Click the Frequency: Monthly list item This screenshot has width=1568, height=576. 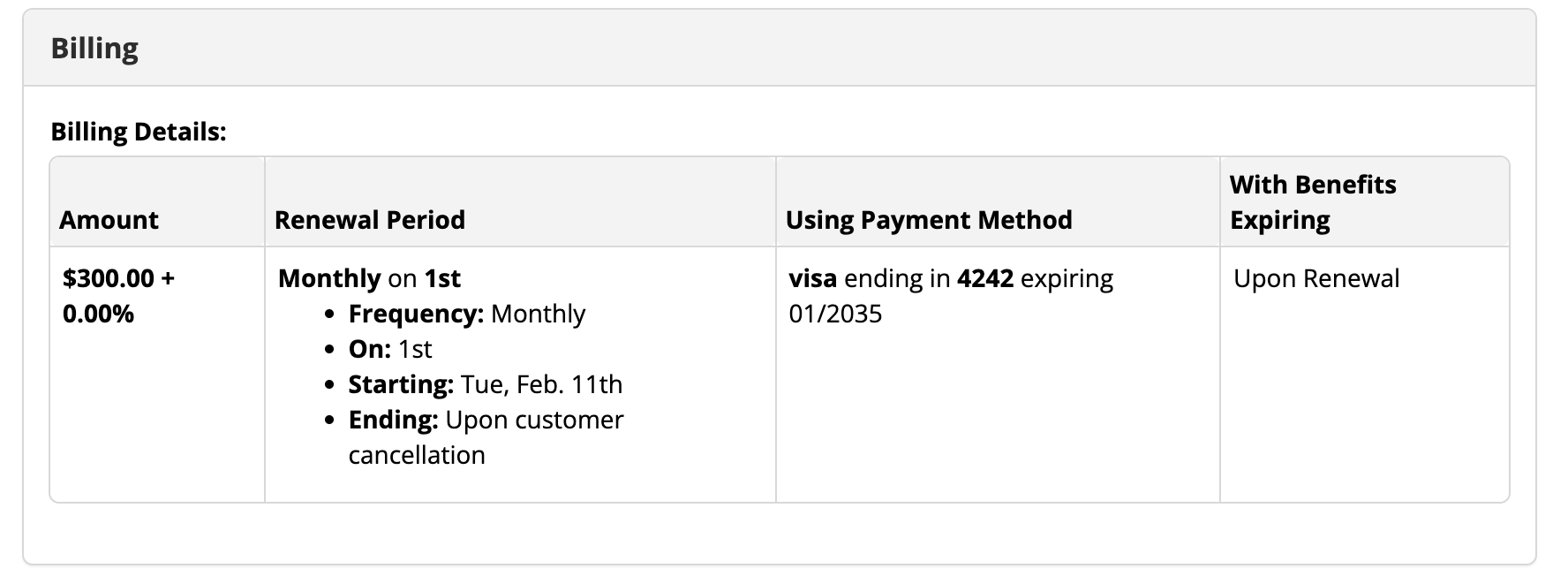coord(467,314)
